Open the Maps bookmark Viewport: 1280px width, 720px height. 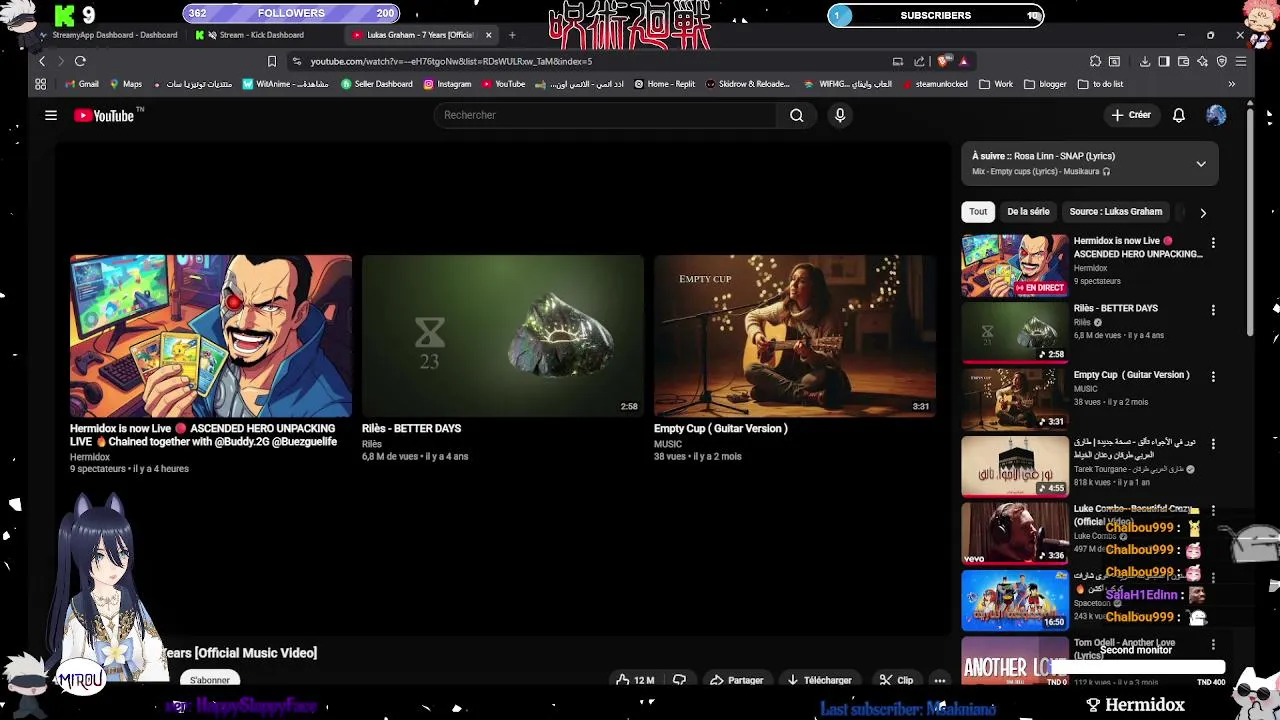click(126, 84)
